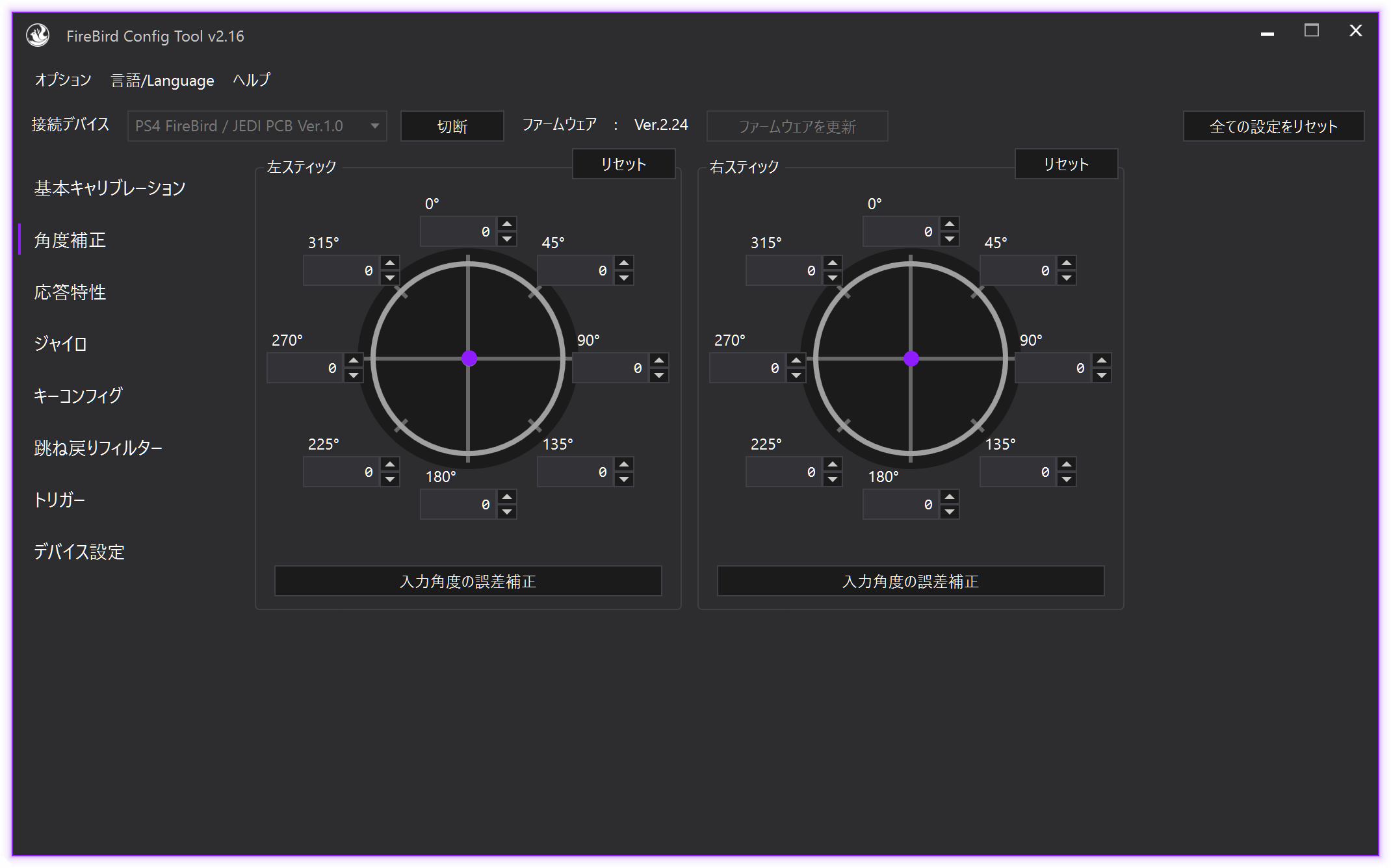Decrease right stick 315° value with down arrow
Screen dimensions: 1391x868
(x=832, y=278)
